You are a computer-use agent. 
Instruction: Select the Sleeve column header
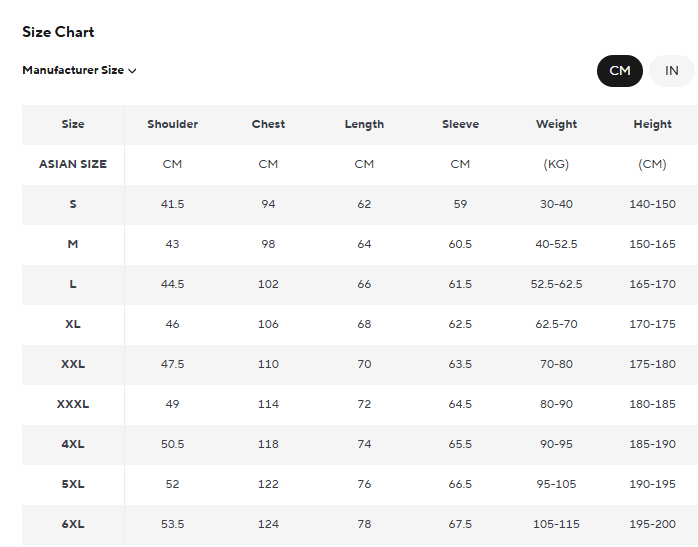pyautogui.click(x=460, y=124)
